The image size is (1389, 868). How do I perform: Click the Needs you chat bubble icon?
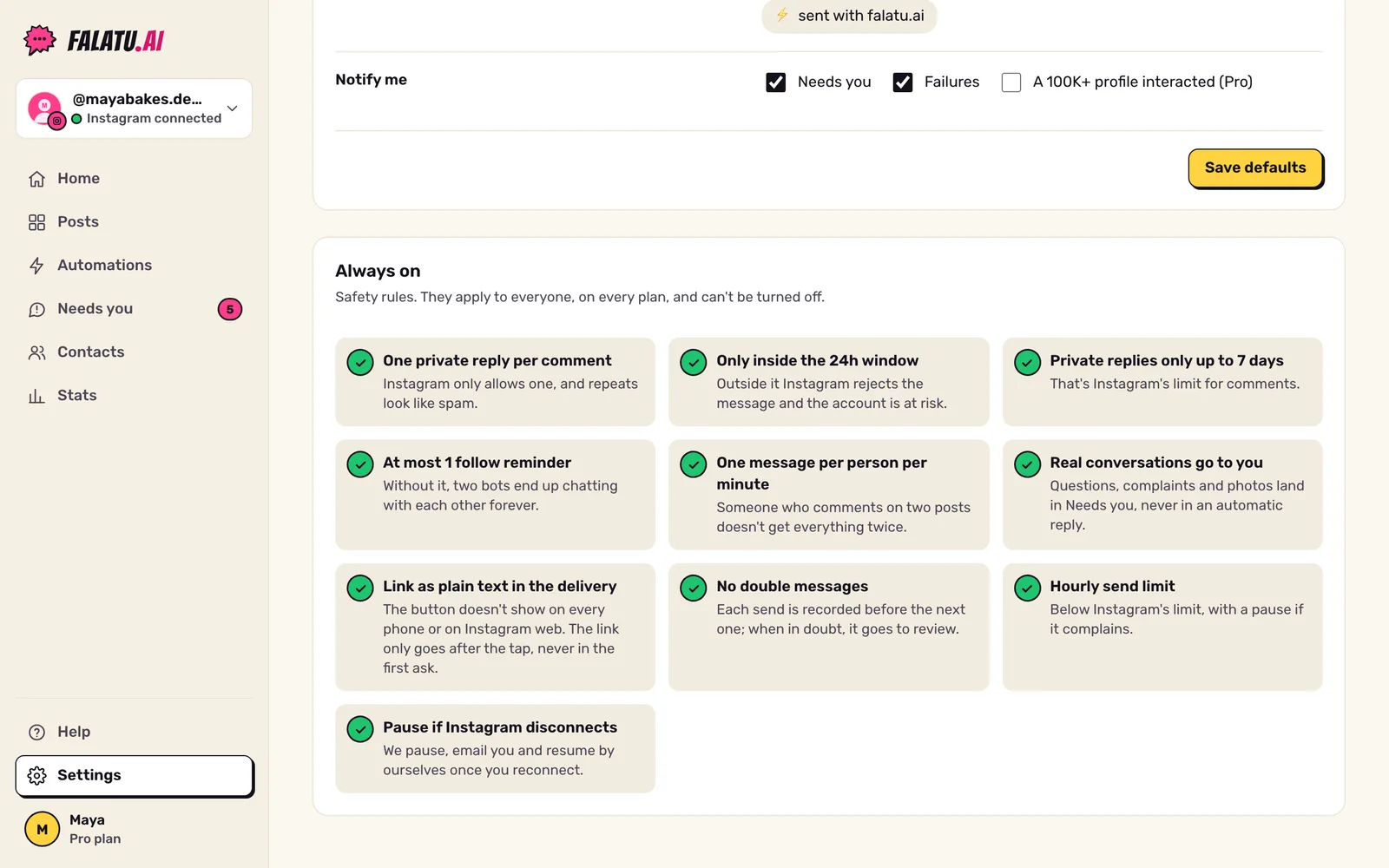pos(36,309)
